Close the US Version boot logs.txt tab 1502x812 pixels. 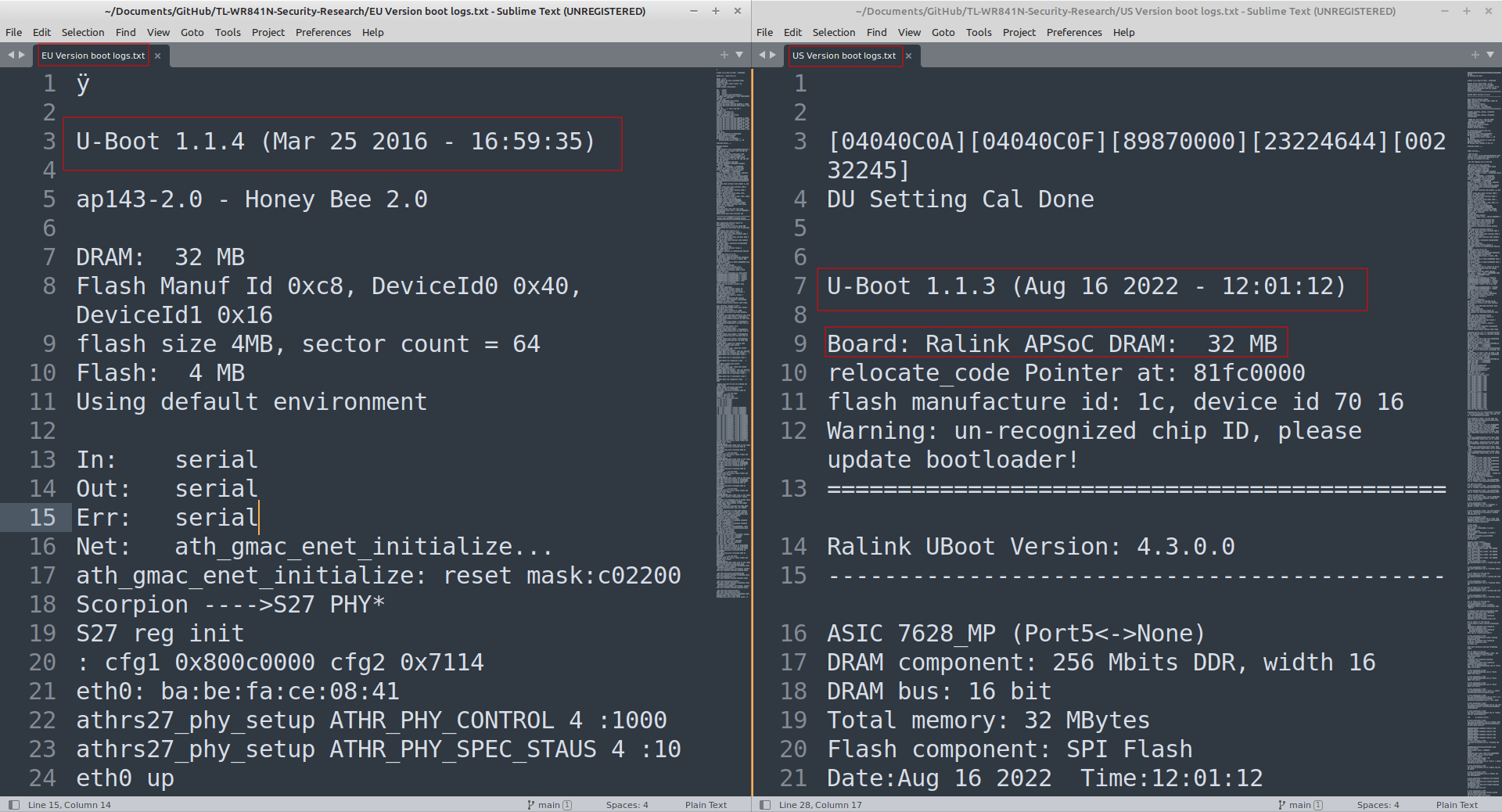click(908, 56)
